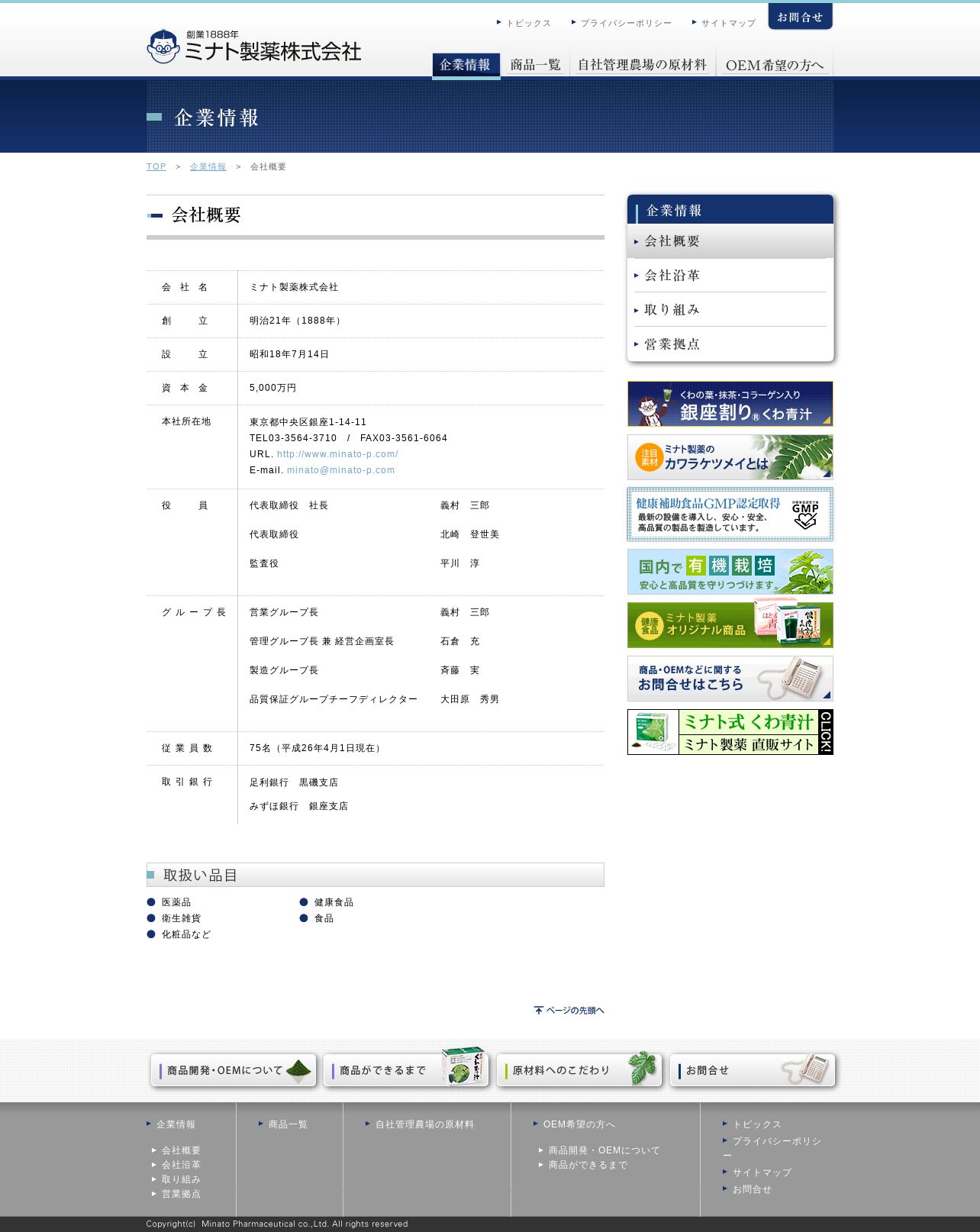Open the お問合せ header button
The height and width of the screenshot is (1232, 980).
800,17
